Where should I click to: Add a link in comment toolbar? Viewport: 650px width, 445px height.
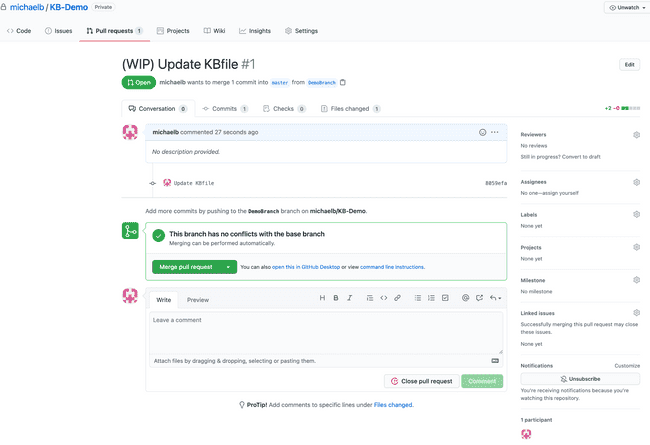[397, 298]
